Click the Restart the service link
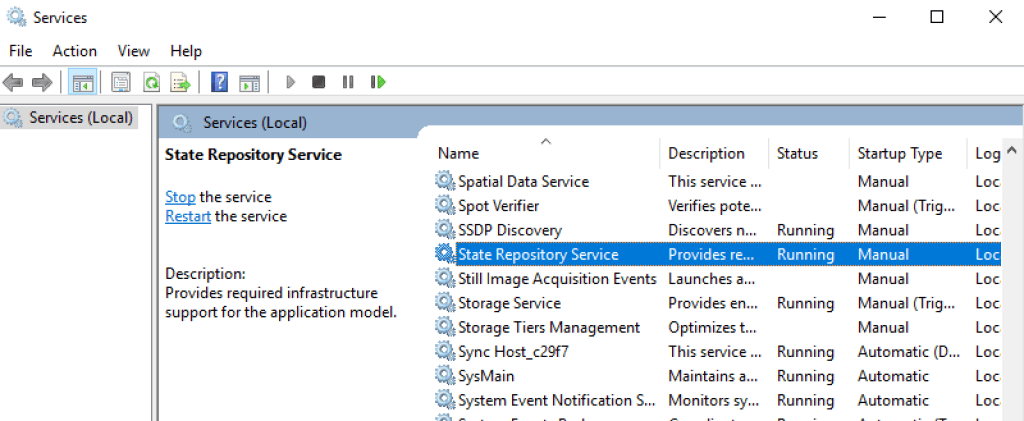 pos(188,216)
